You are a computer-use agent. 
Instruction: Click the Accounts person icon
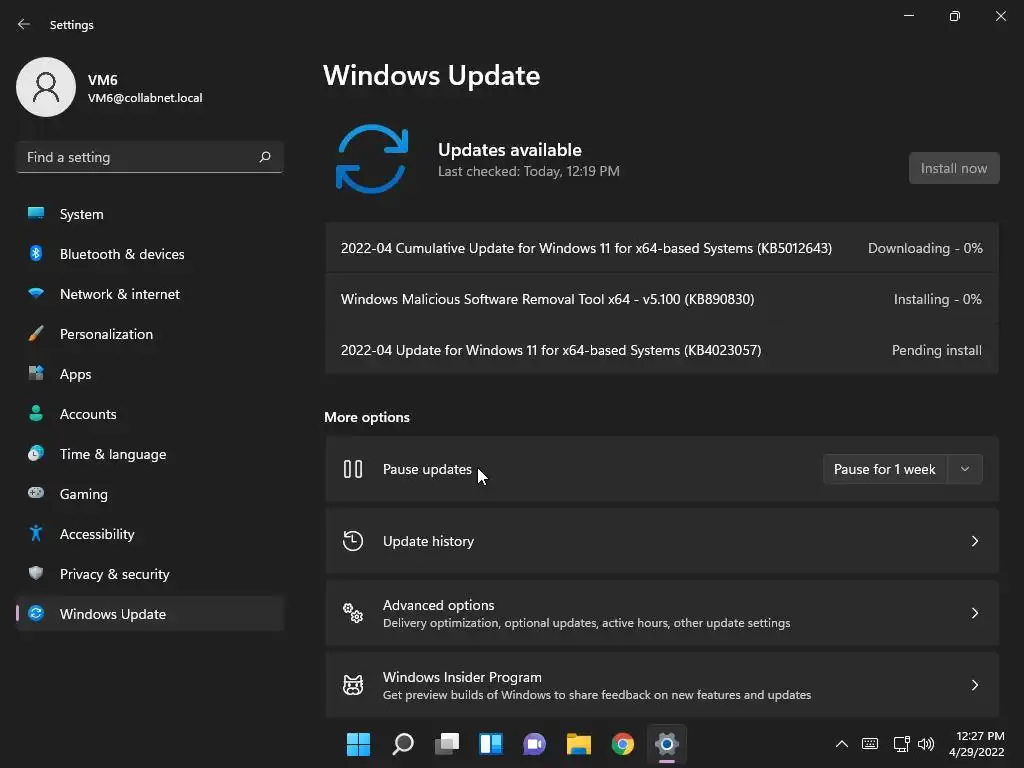[36, 413]
